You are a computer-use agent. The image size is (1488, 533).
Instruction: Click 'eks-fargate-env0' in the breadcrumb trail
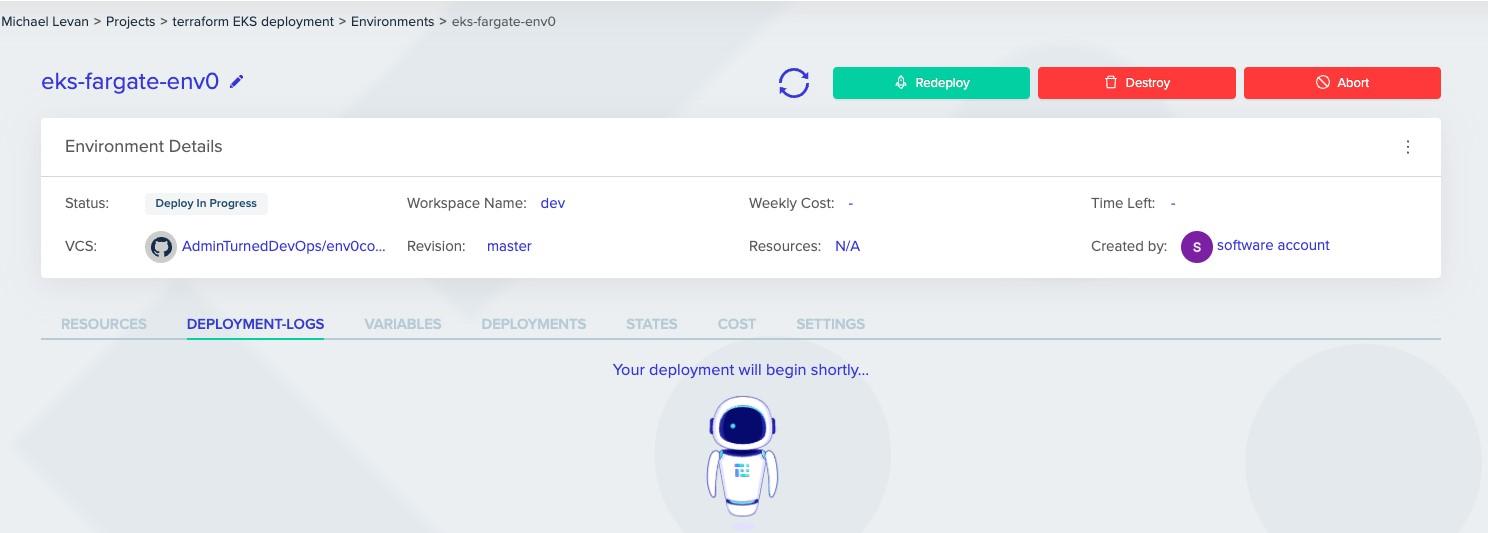pos(504,21)
